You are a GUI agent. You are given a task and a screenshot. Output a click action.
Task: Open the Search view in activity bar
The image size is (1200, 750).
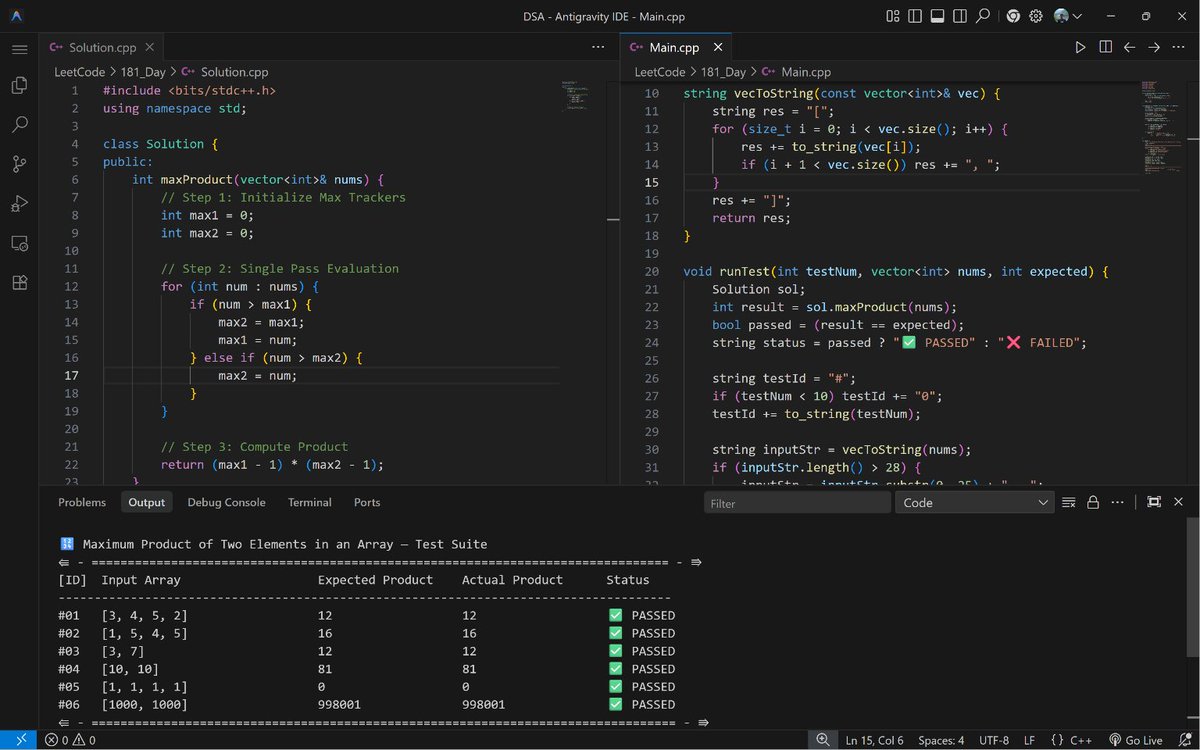(19, 125)
